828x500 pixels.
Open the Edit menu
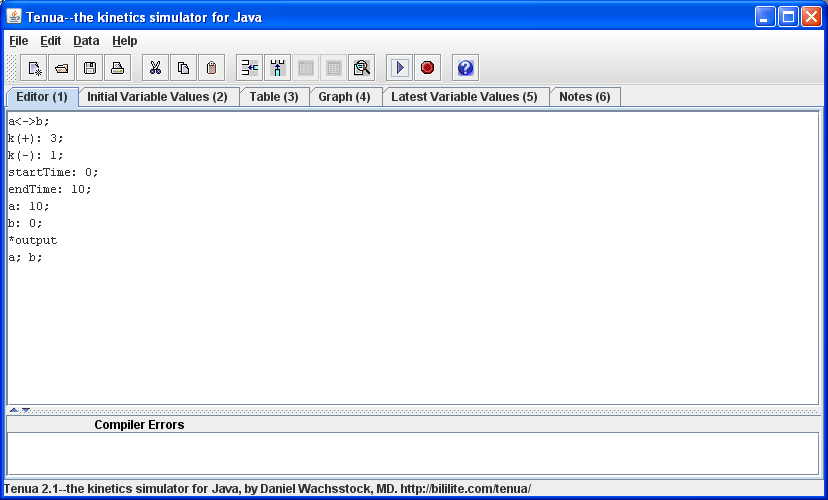[51, 41]
